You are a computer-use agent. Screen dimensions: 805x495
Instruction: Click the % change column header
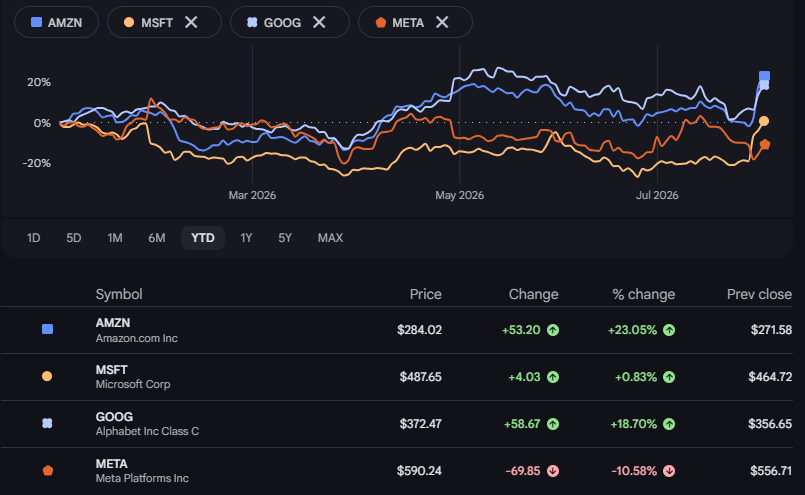pyautogui.click(x=644, y=294)
